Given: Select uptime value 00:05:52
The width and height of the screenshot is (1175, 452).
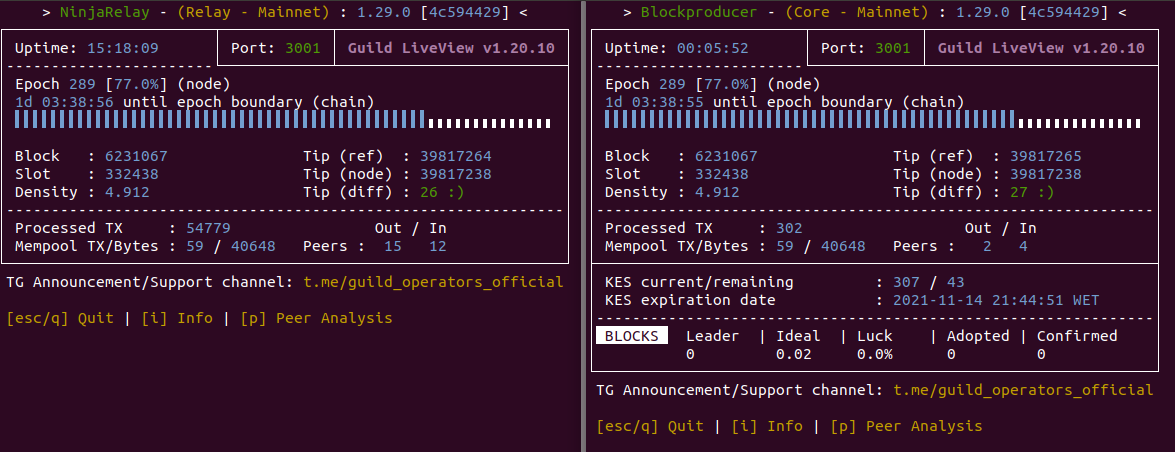Looking at the screenshot, I should pyautogui.click(x=713, y=48).
